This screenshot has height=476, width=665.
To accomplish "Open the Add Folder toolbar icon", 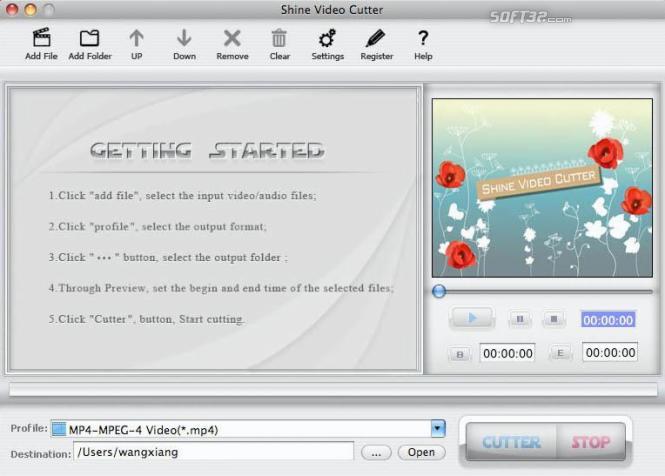I will [x=89, y=38].
